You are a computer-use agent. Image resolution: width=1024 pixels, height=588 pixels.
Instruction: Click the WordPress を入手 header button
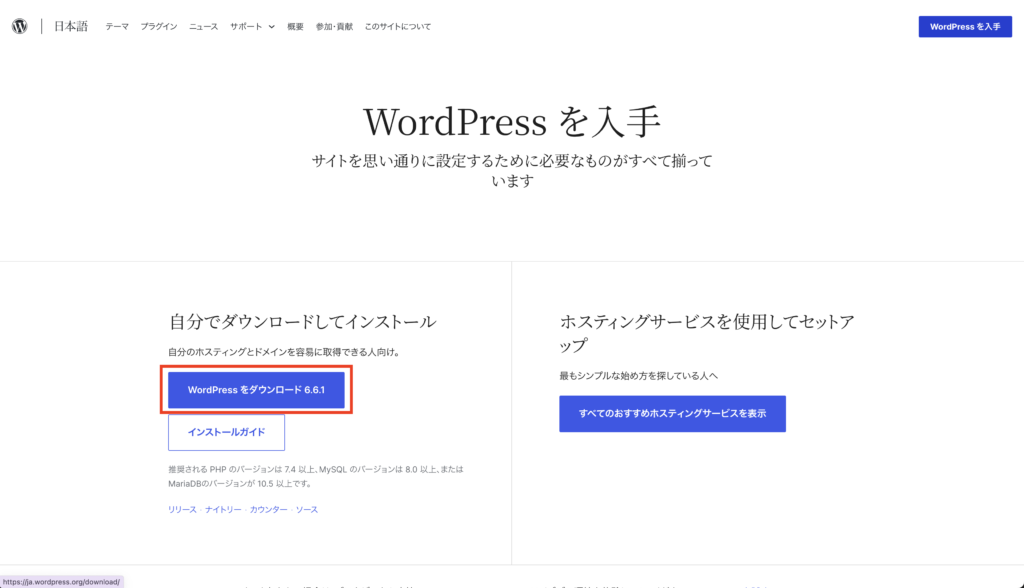965,27
